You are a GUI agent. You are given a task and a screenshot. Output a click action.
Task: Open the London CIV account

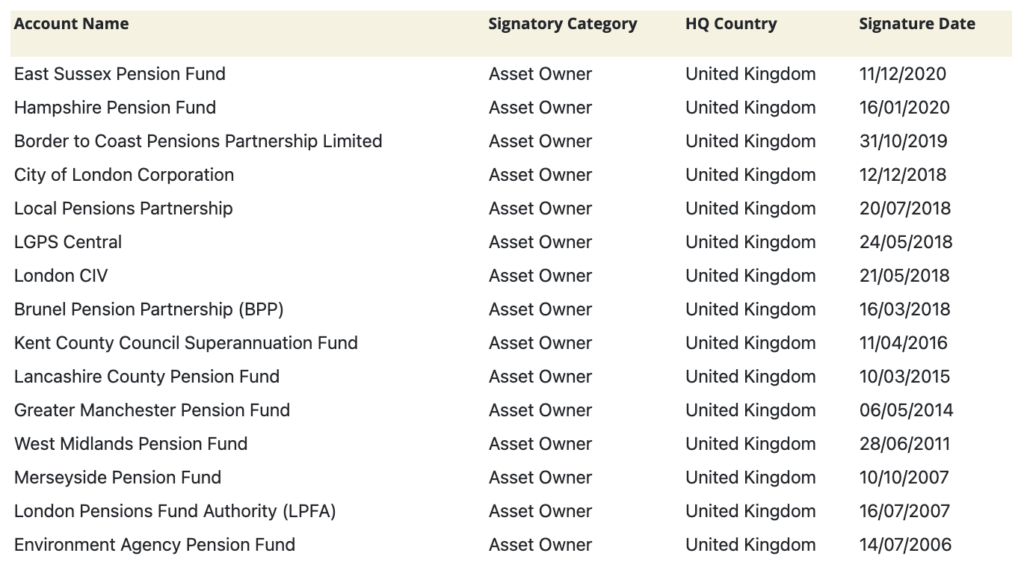point(61,276)
